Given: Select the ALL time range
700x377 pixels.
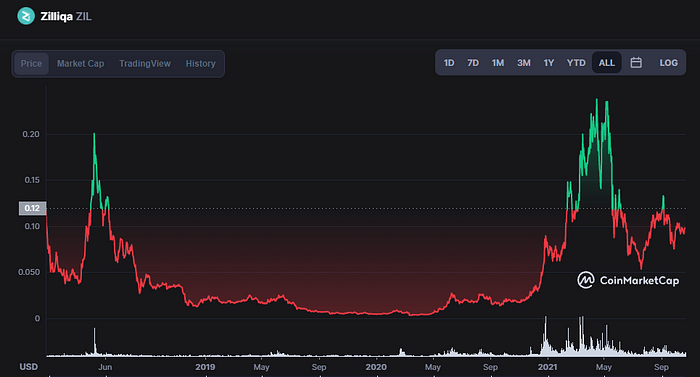Looking at the screenshot, I should 606,63.
